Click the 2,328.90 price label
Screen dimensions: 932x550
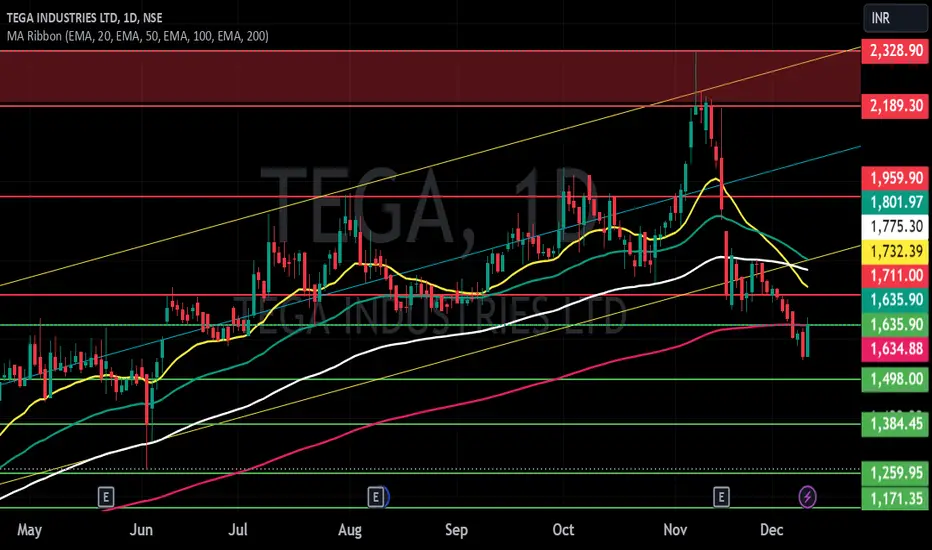[895, 51]
